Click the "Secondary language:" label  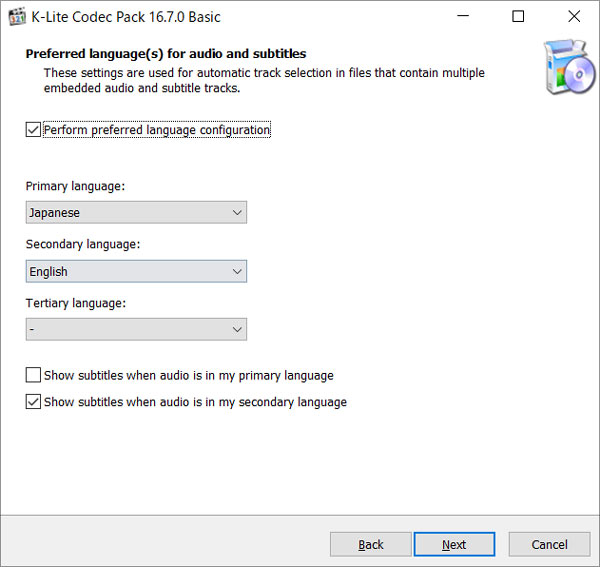[83, 245]
